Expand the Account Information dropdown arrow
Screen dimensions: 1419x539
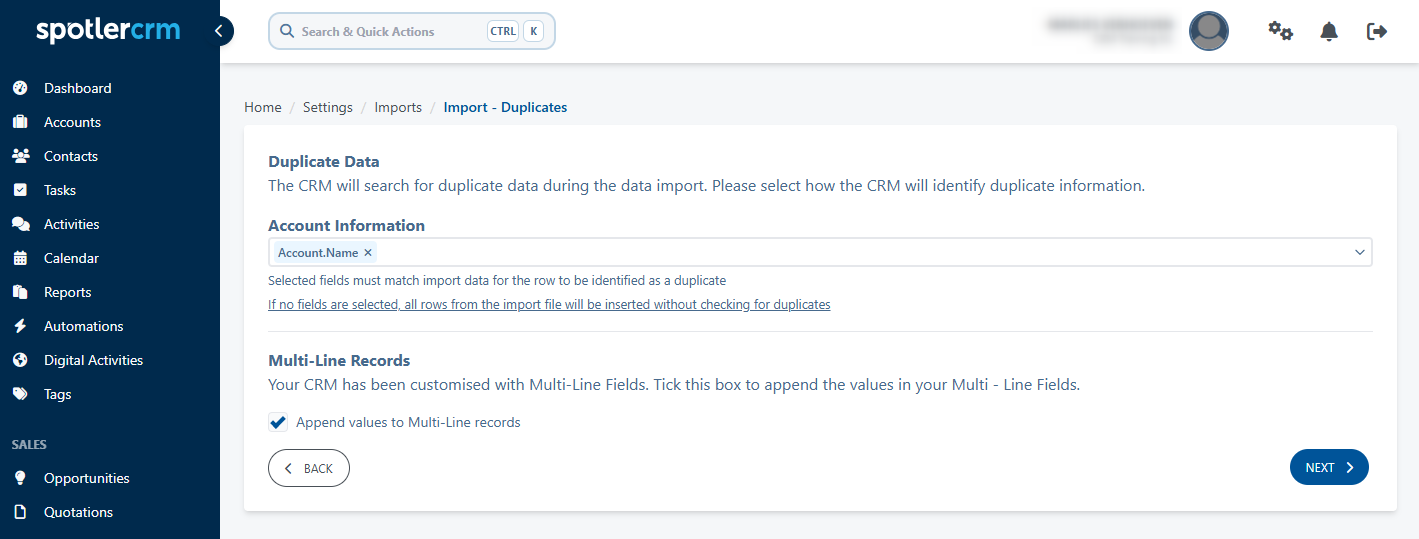coord(1359,252)
